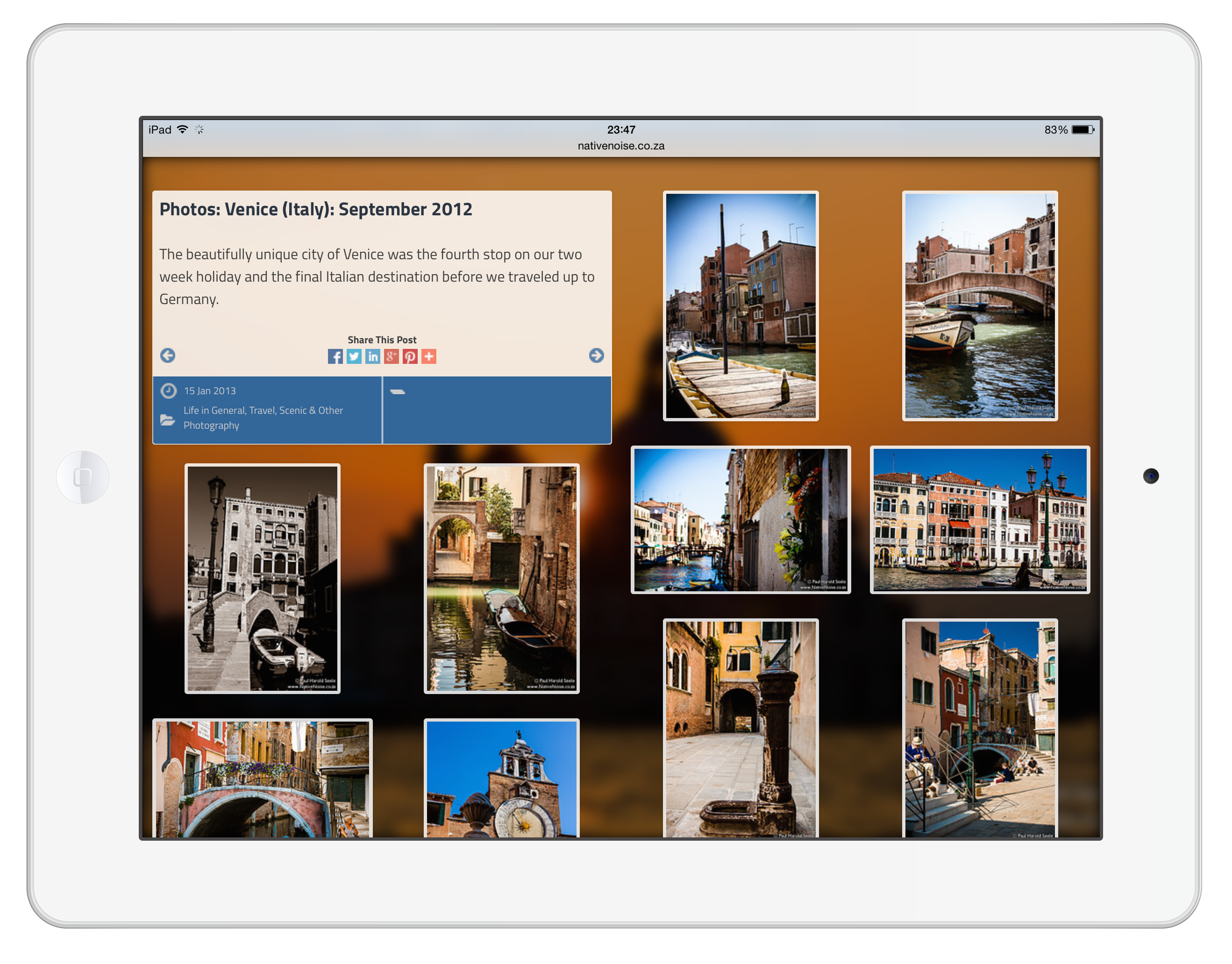
Task: Open photo of stone bridge and boat
Action: 980,306
